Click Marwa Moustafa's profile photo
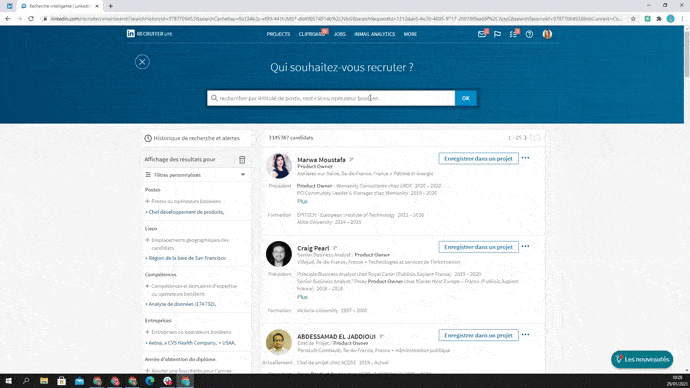690x388 pixels. point(279,166)
